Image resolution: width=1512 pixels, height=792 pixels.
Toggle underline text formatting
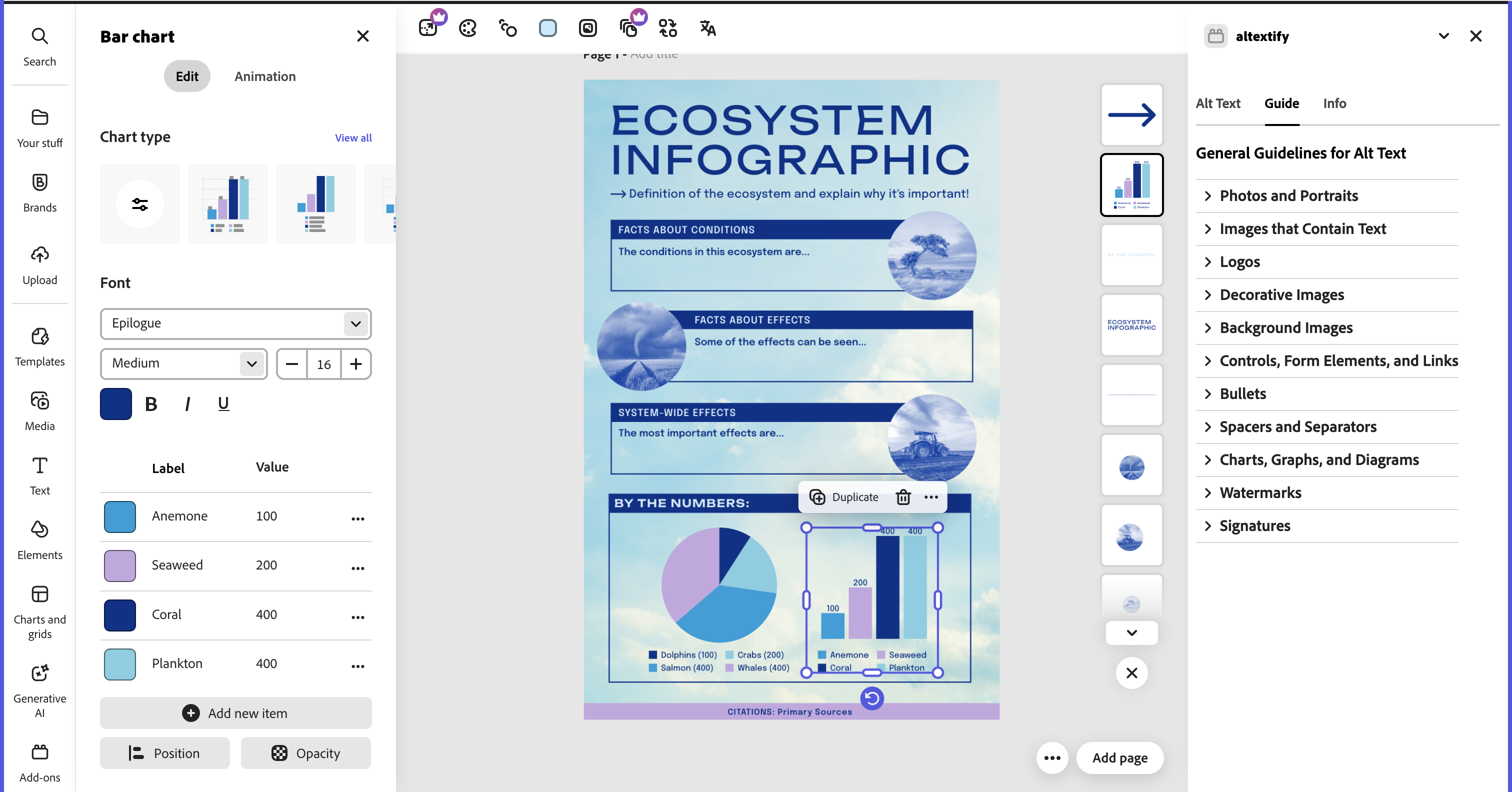pos(223,404)
